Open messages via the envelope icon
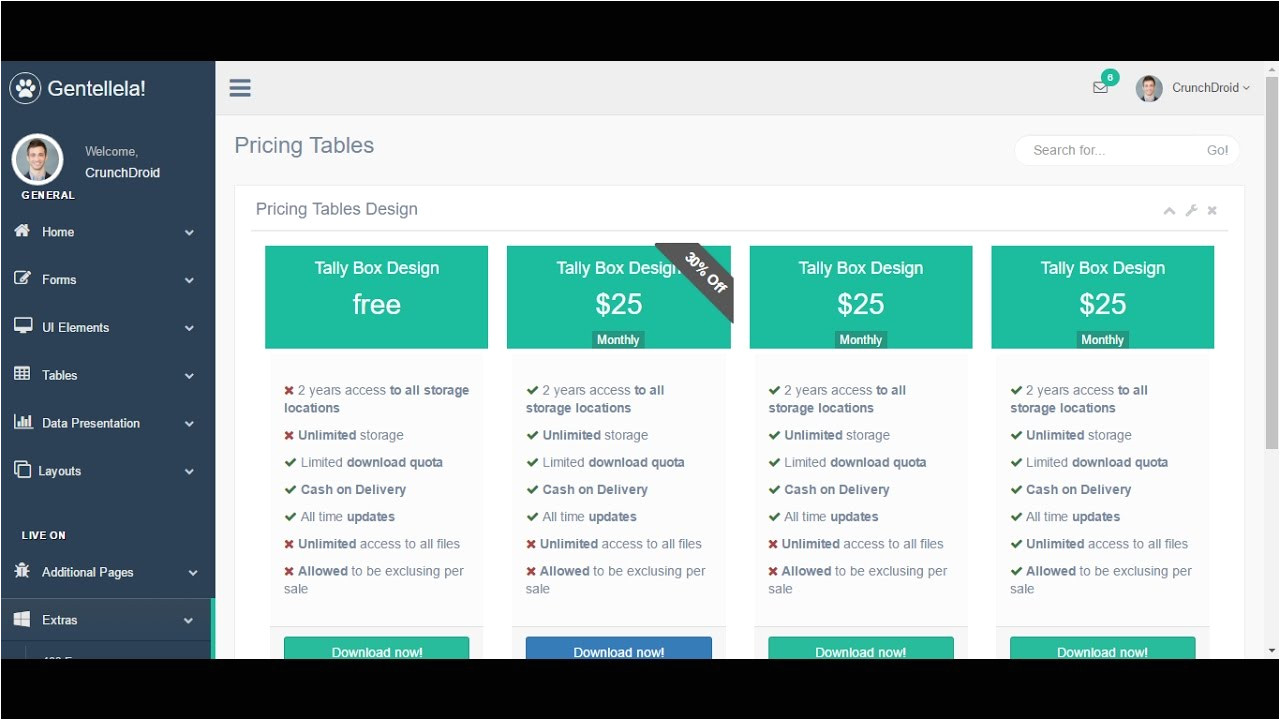The image size is (1280, 720). (x=1099, y=88)
